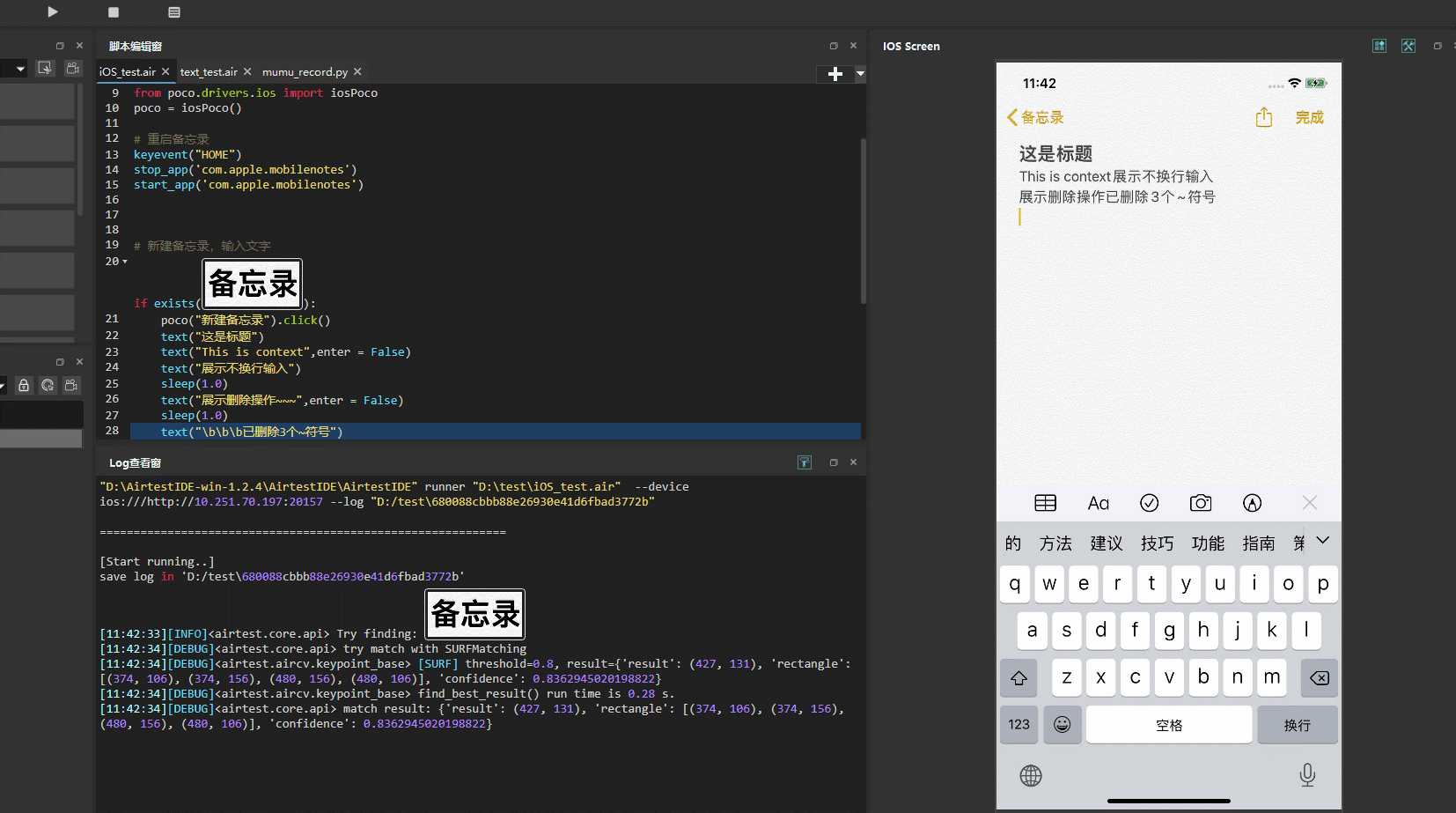Click the editor vertical scrollbar
Viewport: 1456px width, 813px height.
coord(863,221)
